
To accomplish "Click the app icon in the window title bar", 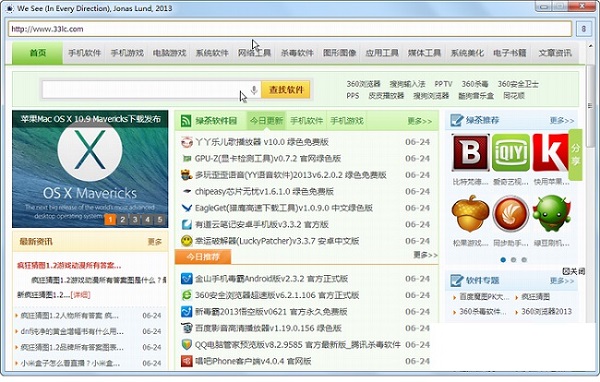I will tap(9, 8).
